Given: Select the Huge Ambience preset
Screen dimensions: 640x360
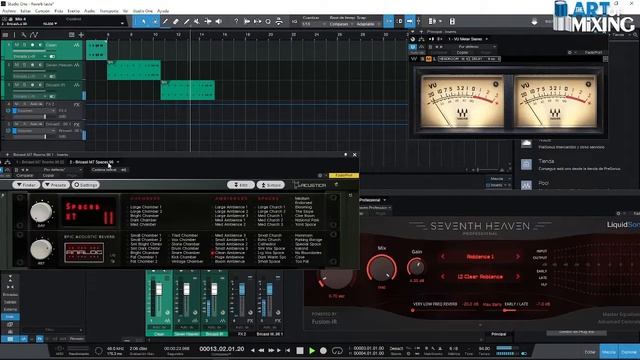Looking at the screenshot, I should (x=229, y=257).
